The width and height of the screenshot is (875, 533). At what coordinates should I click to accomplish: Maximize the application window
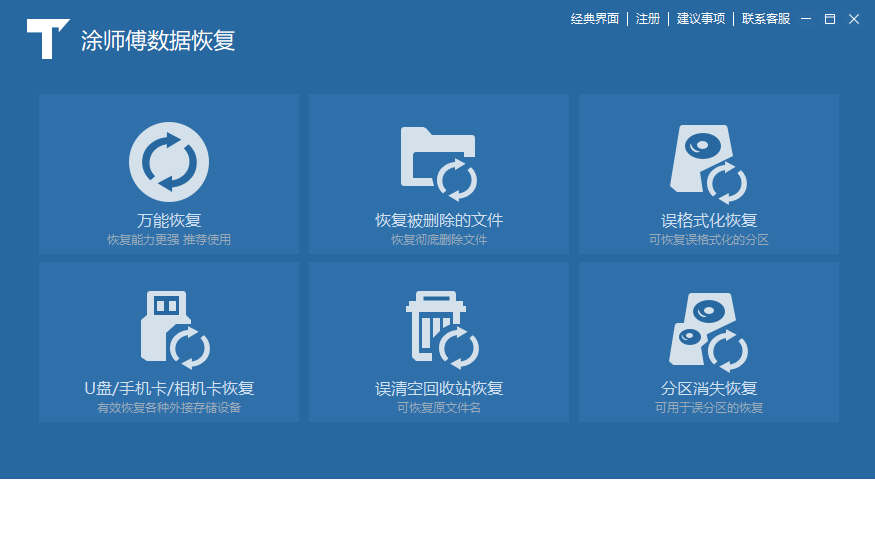830,19
